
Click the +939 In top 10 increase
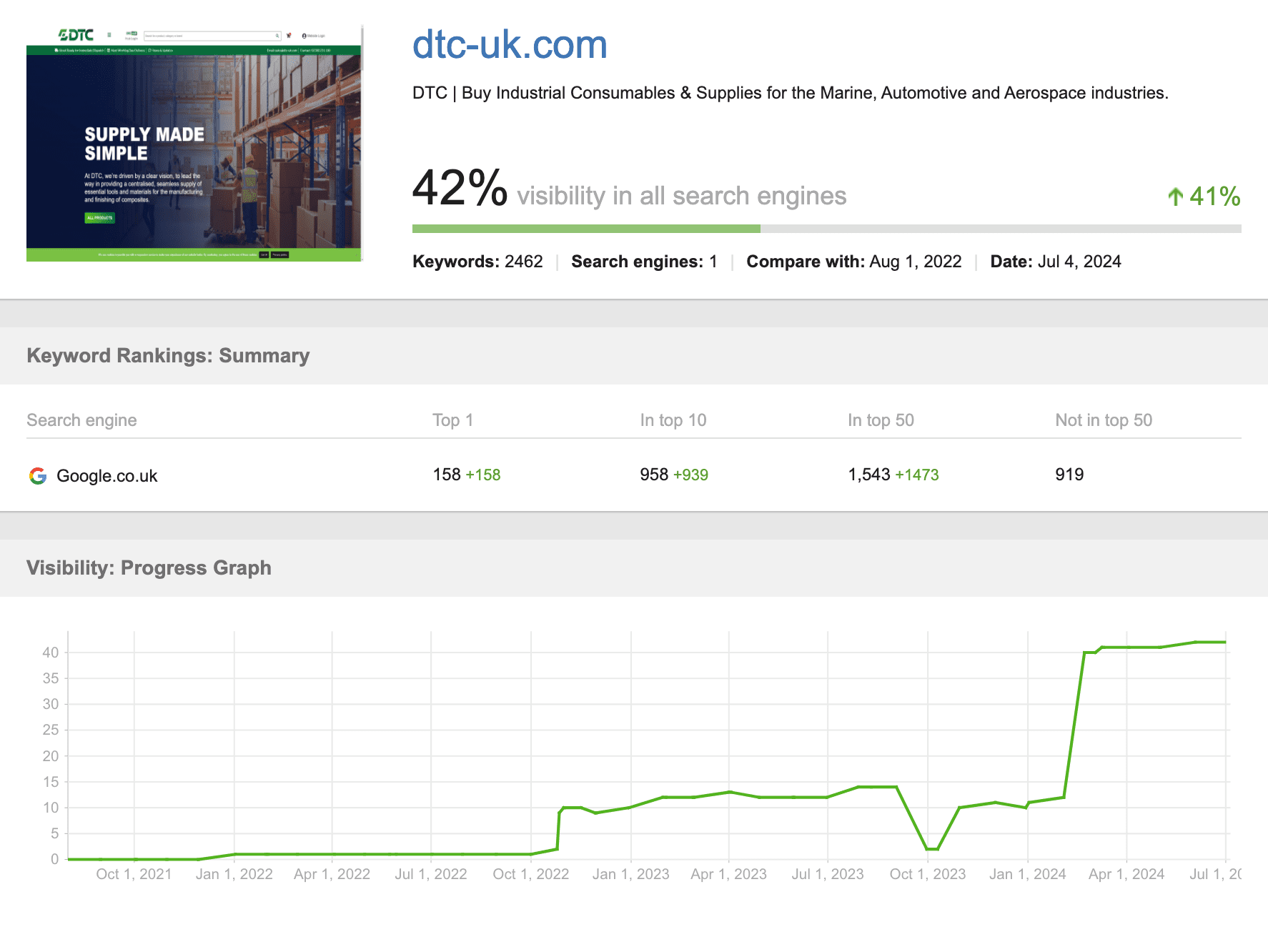coord(690,474)
